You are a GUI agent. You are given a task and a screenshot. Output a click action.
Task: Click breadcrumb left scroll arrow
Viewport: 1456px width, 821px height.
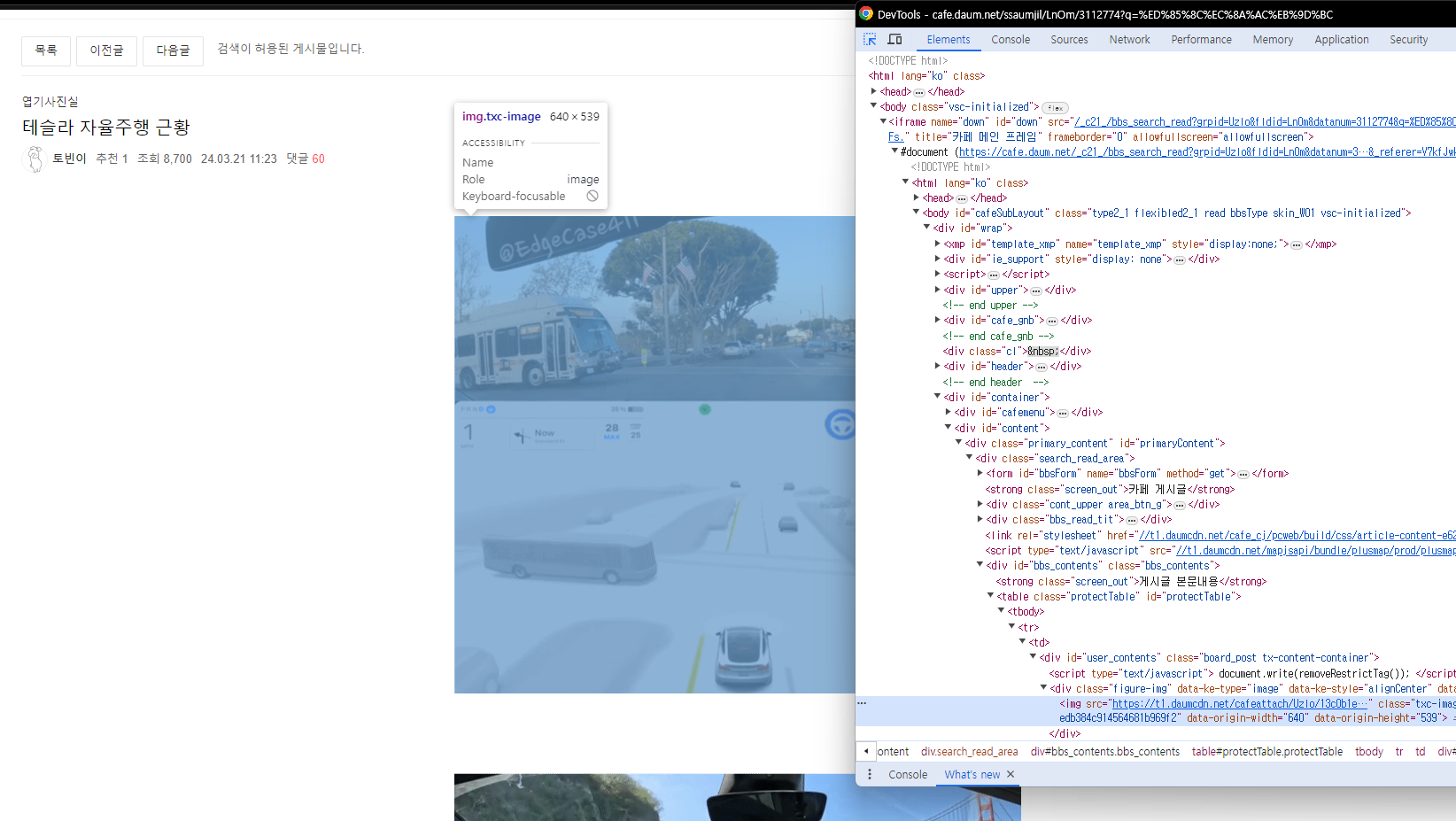[866, 751]
